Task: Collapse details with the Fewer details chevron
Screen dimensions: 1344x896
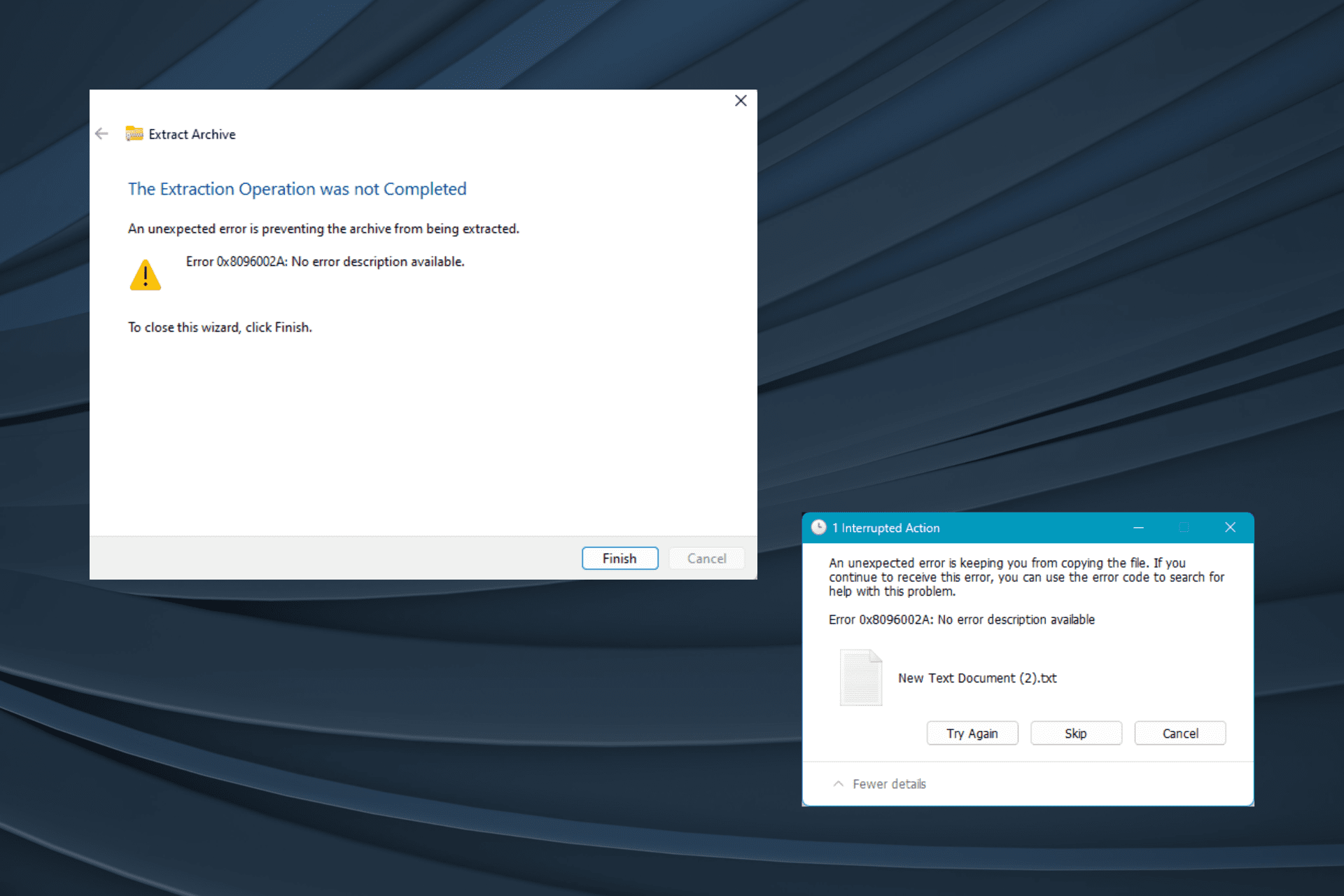Action: pos(839,784)
